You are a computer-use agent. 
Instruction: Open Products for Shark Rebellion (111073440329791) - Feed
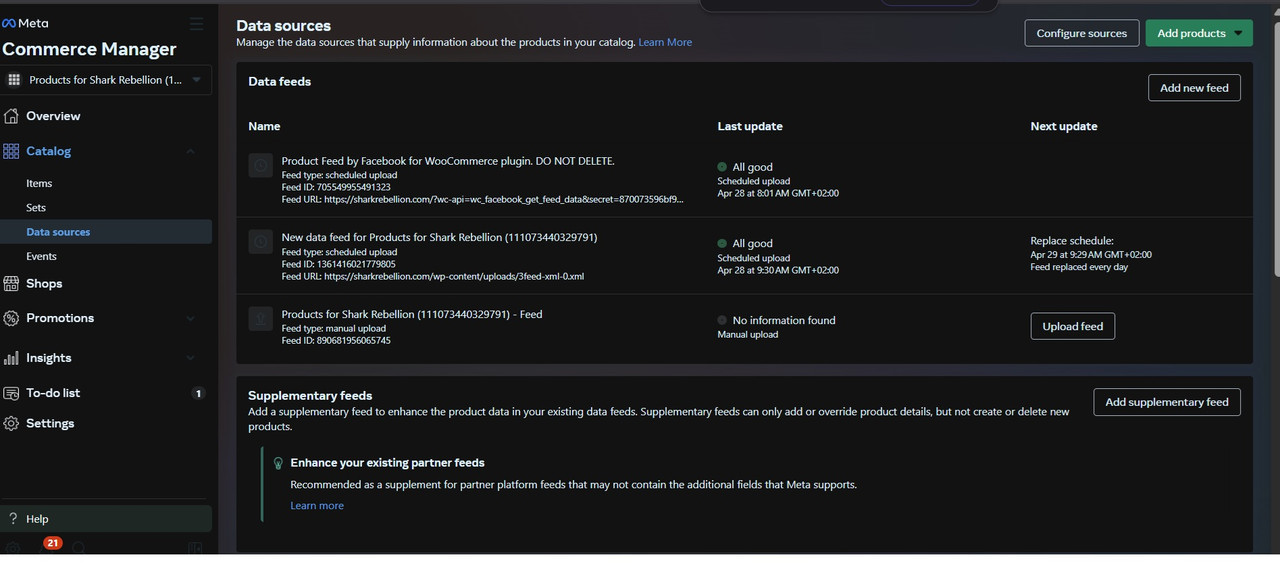[x=412, y=314]
